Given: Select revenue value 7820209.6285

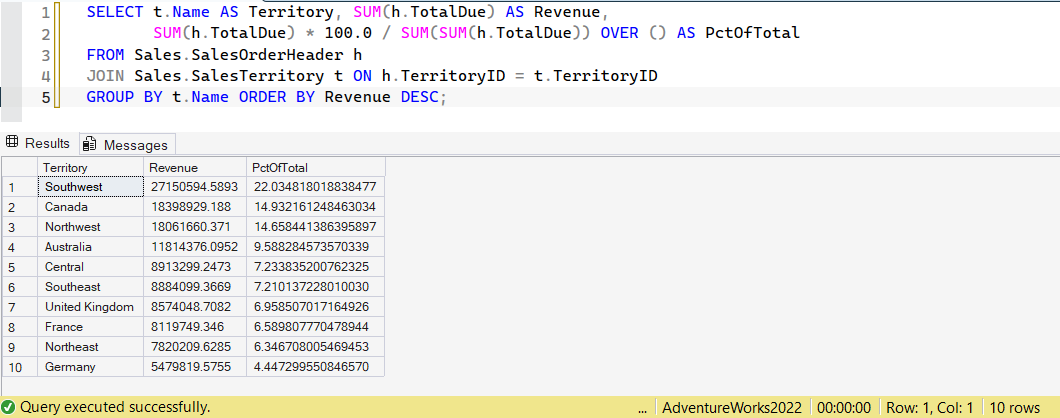Looking at the screenshot, I should [x=195, y=346].
